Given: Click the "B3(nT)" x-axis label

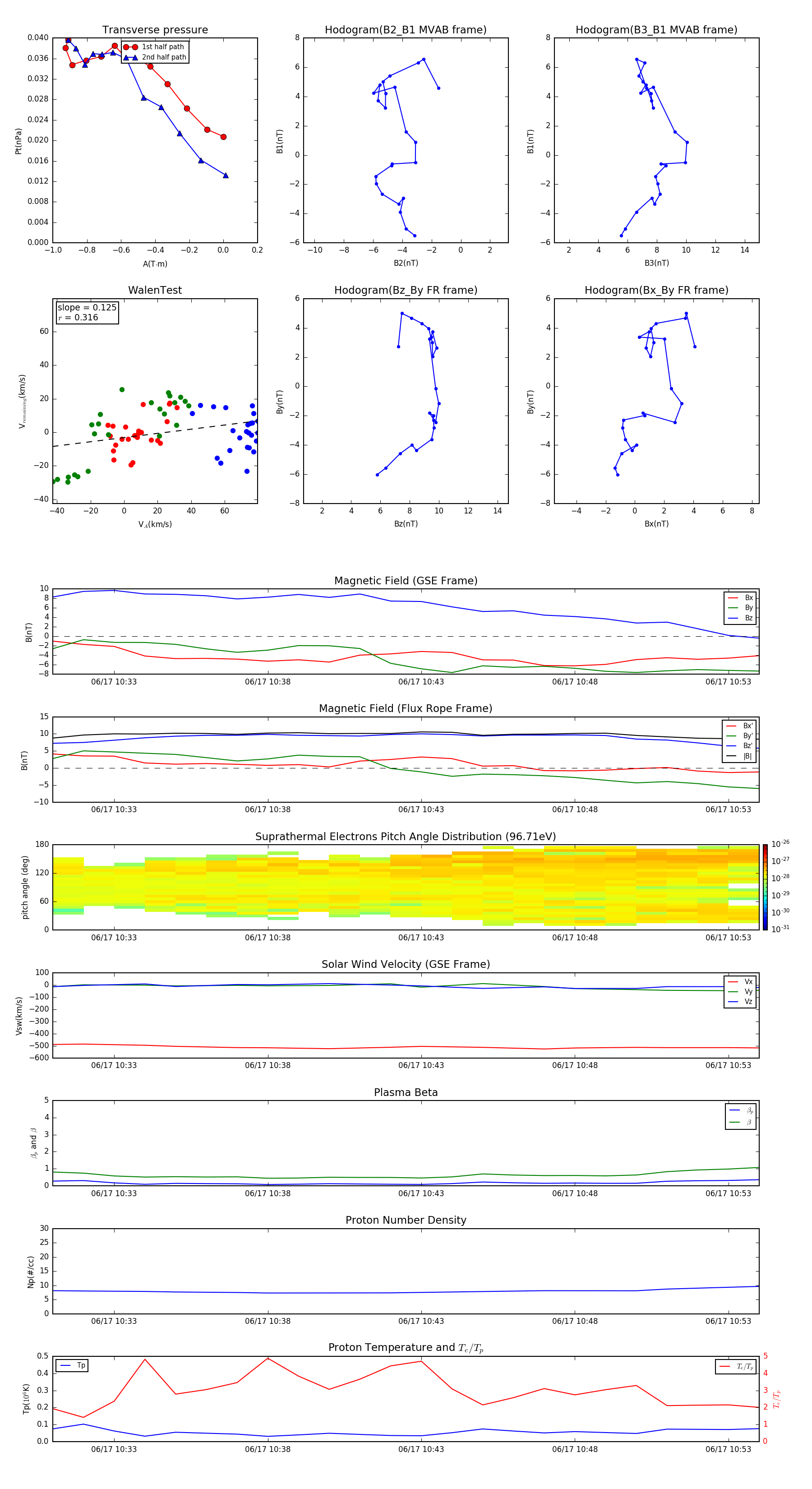Looking at the screenshot, I should click(656, 263).
